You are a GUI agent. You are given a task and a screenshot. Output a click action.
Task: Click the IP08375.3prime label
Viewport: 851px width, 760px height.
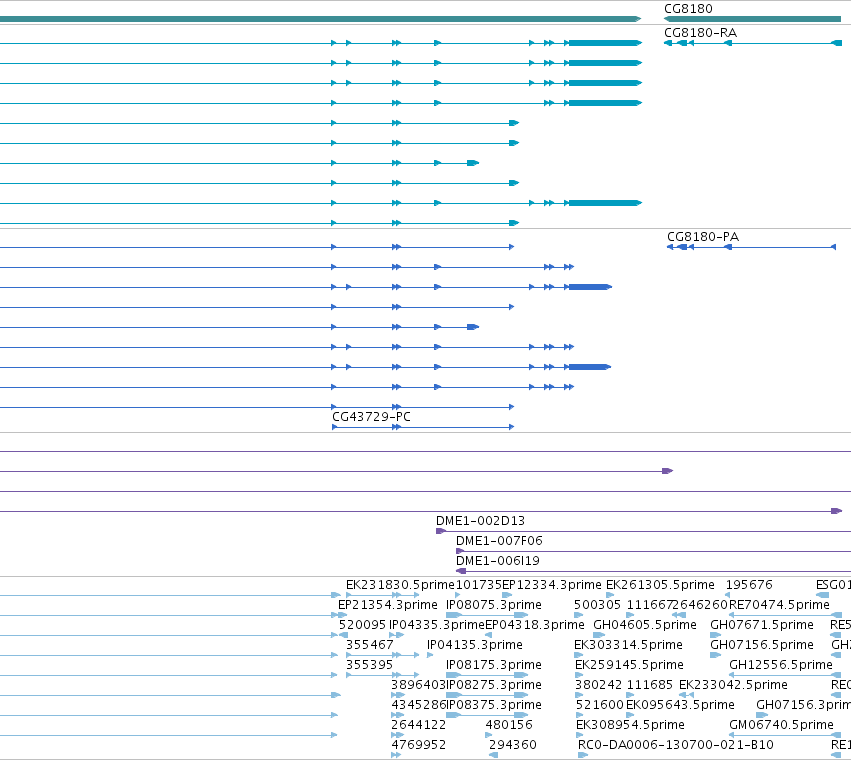pos(493,706)
